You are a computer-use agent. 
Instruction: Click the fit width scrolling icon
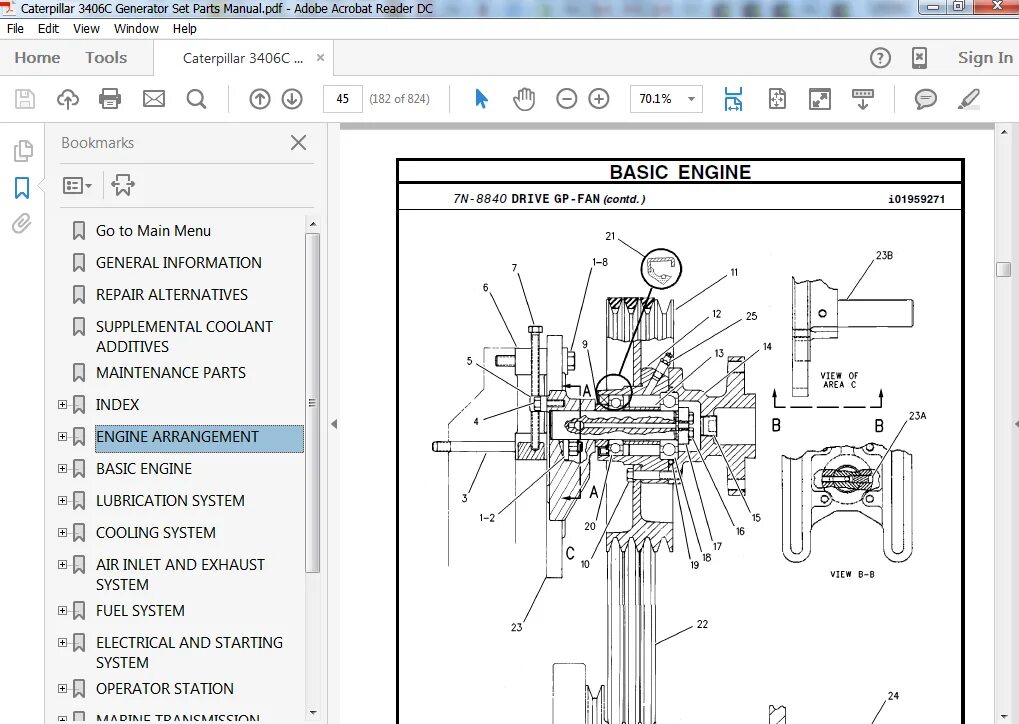[733, 99]
